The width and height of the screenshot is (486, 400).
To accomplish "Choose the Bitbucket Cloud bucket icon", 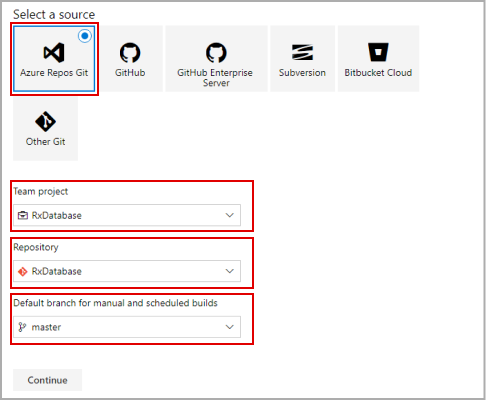I will coord(378,52).
